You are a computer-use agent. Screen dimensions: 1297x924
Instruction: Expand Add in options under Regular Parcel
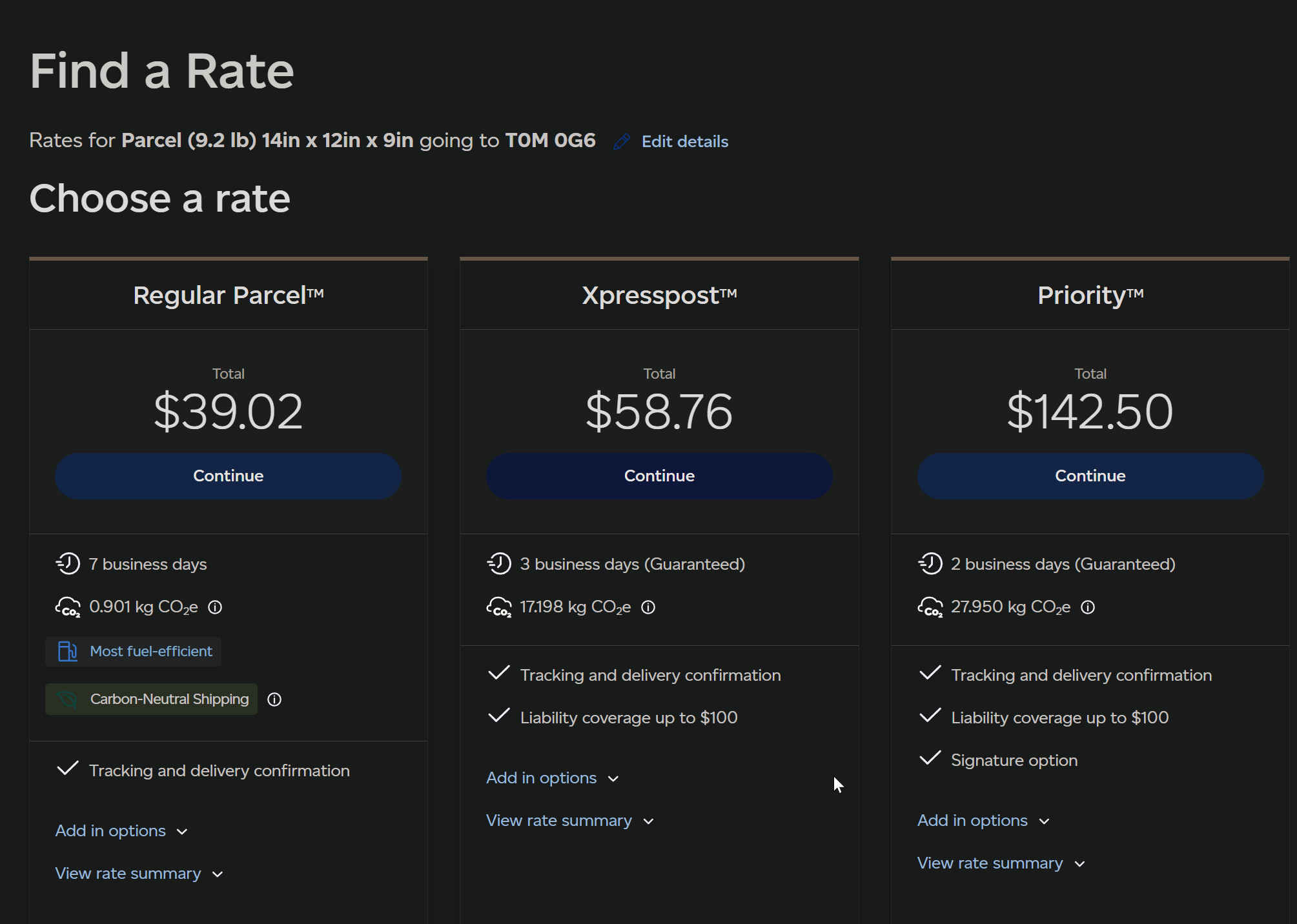121,831
